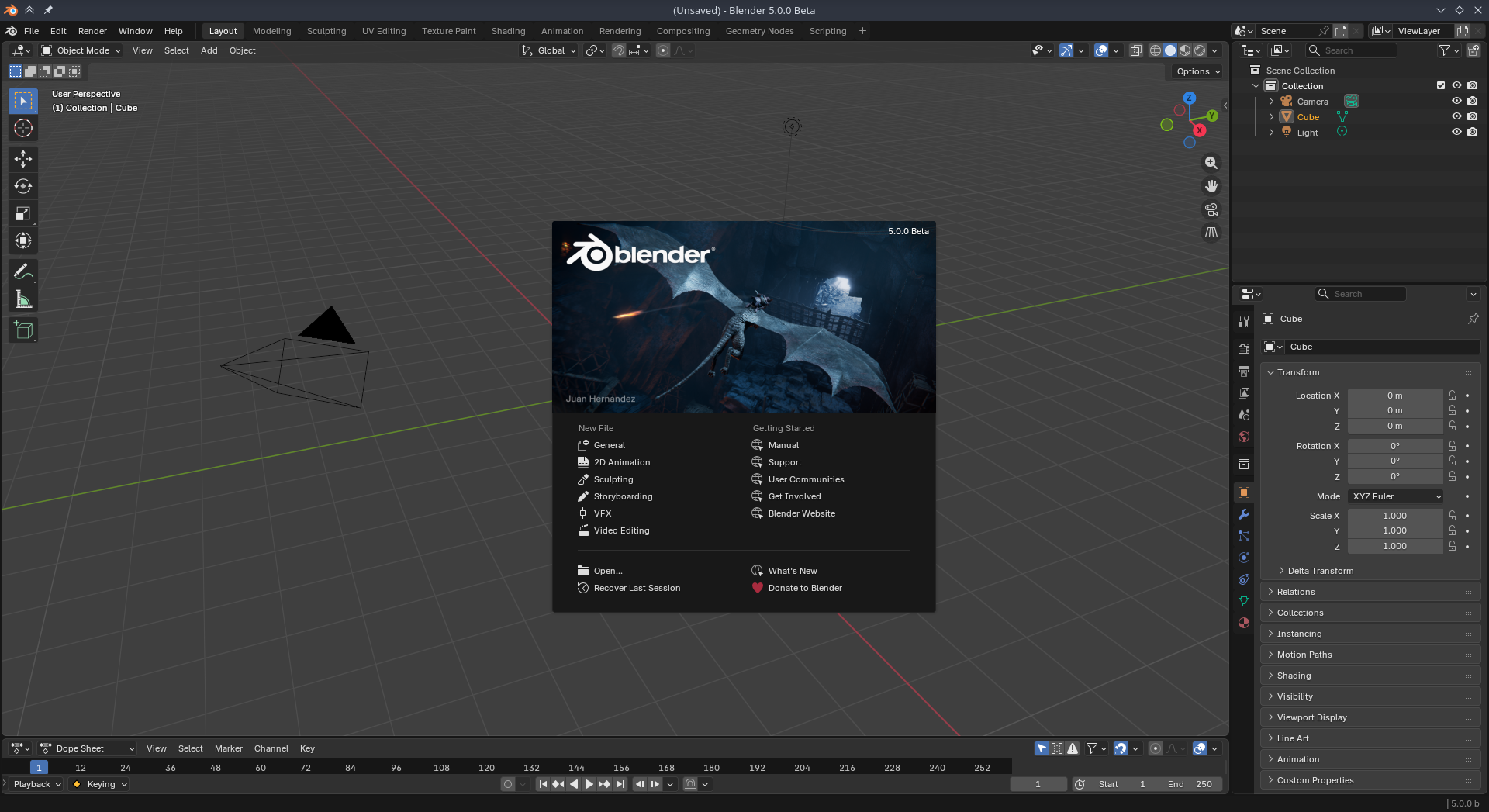Open the rotation Mode dropdown

(1395, 496)
